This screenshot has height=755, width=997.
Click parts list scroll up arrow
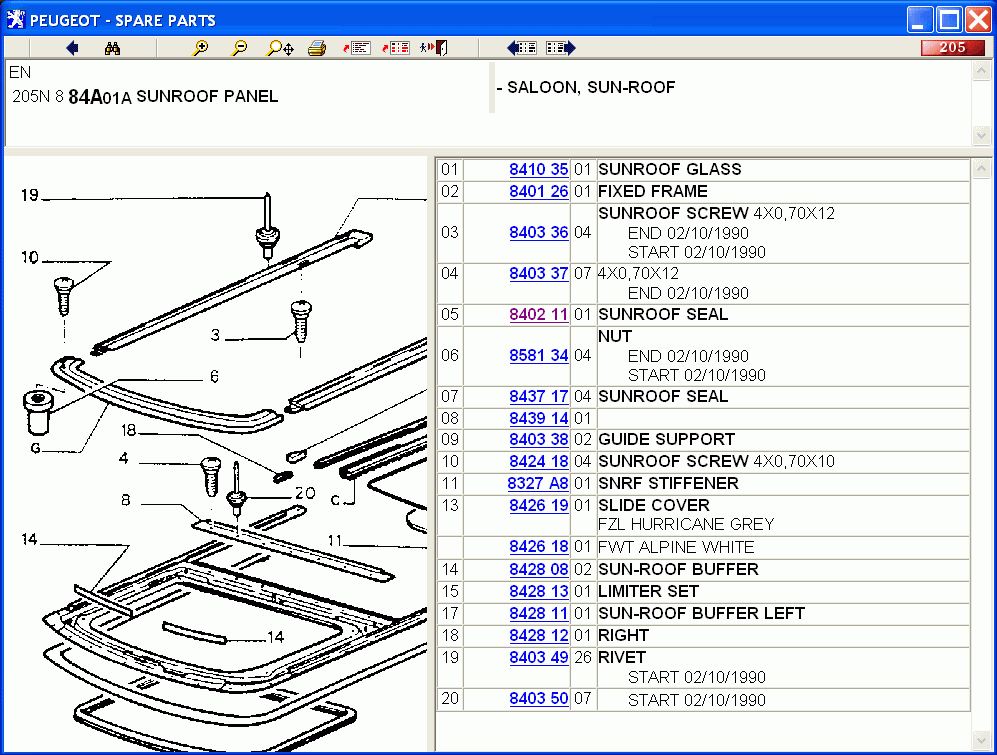pos(981,168)
